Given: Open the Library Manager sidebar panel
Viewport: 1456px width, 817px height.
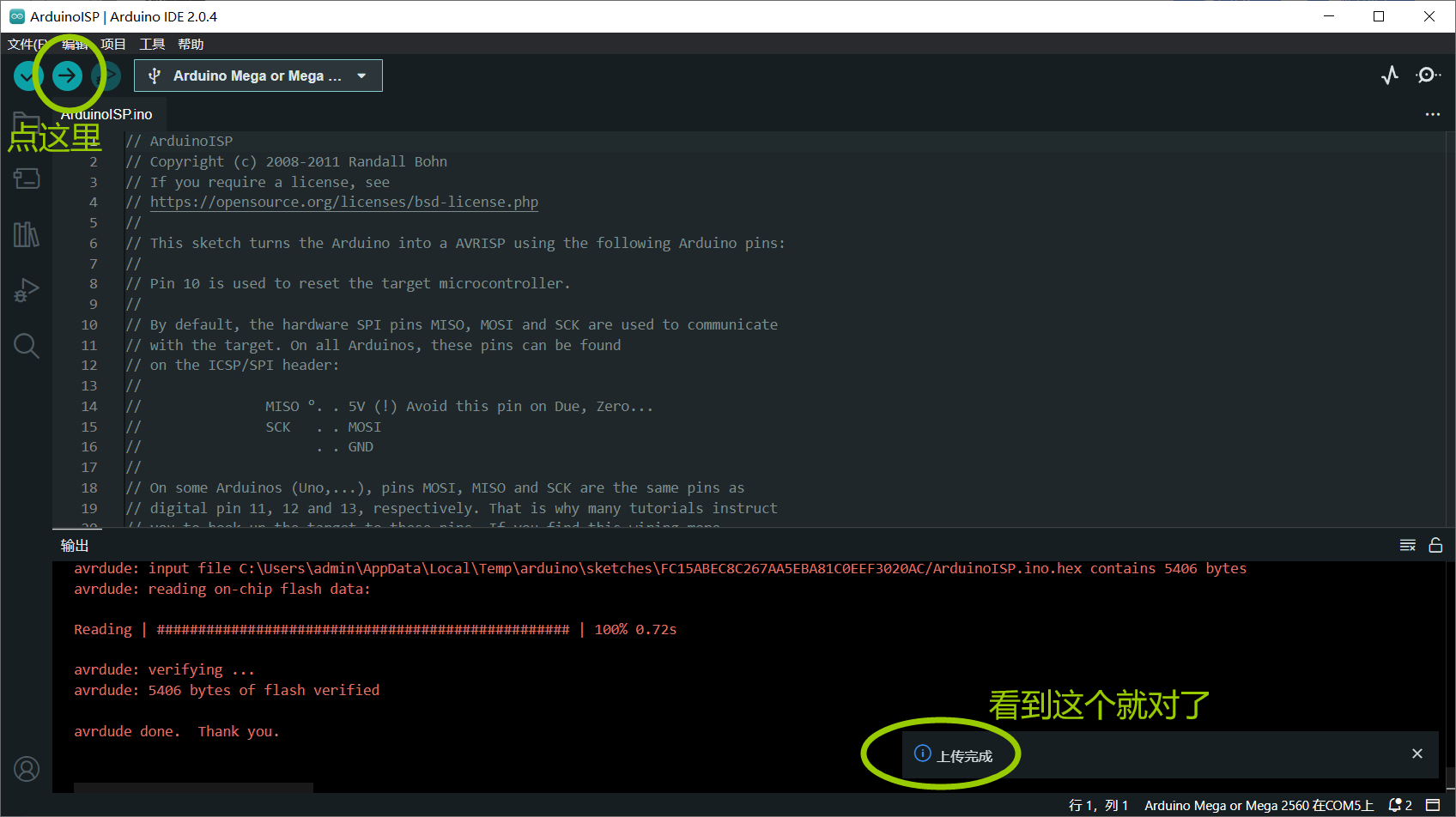Looking at the screenshot, I should point(27,234).
